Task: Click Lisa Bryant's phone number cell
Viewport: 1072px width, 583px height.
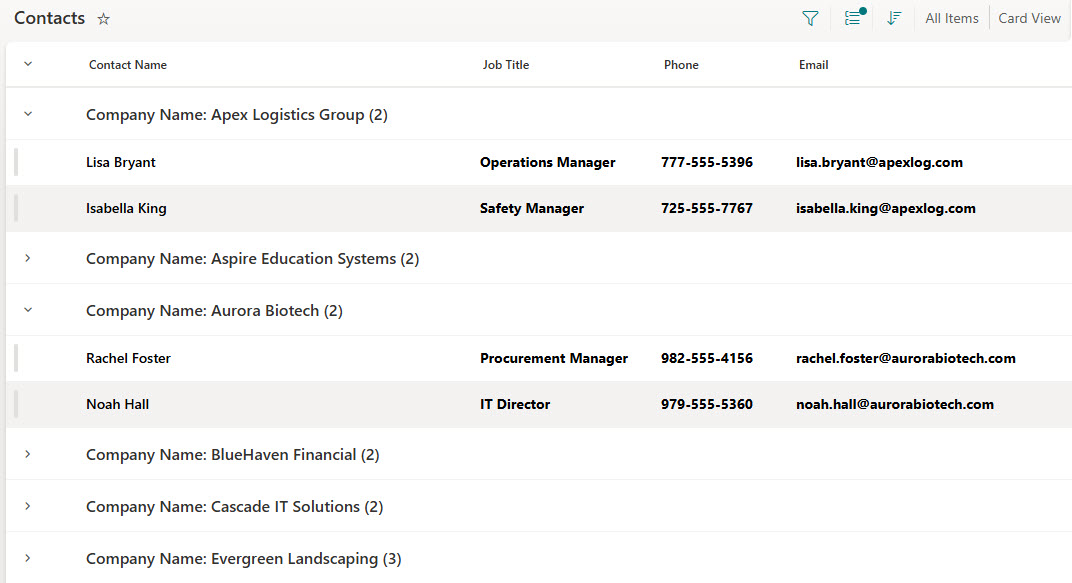Action: tap(706, 162)
